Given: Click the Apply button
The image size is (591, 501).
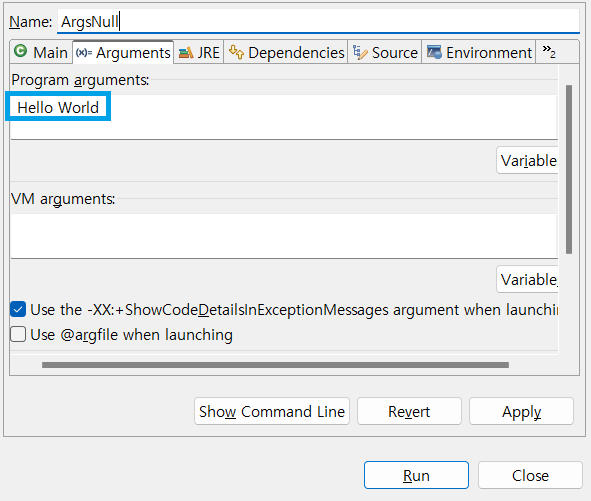Looking at the screenshot, I should click(521, 411).
